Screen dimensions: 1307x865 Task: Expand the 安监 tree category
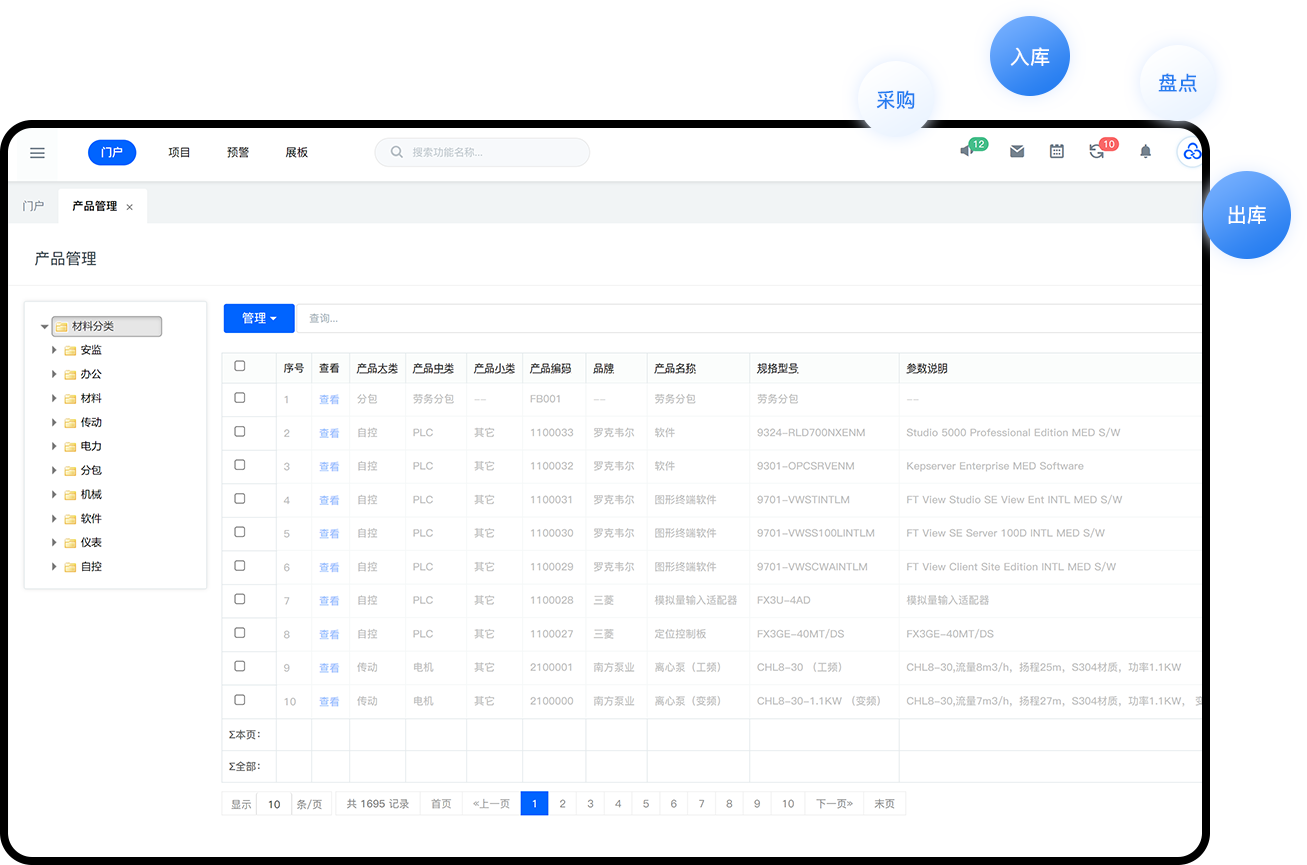tap(54, 350)
